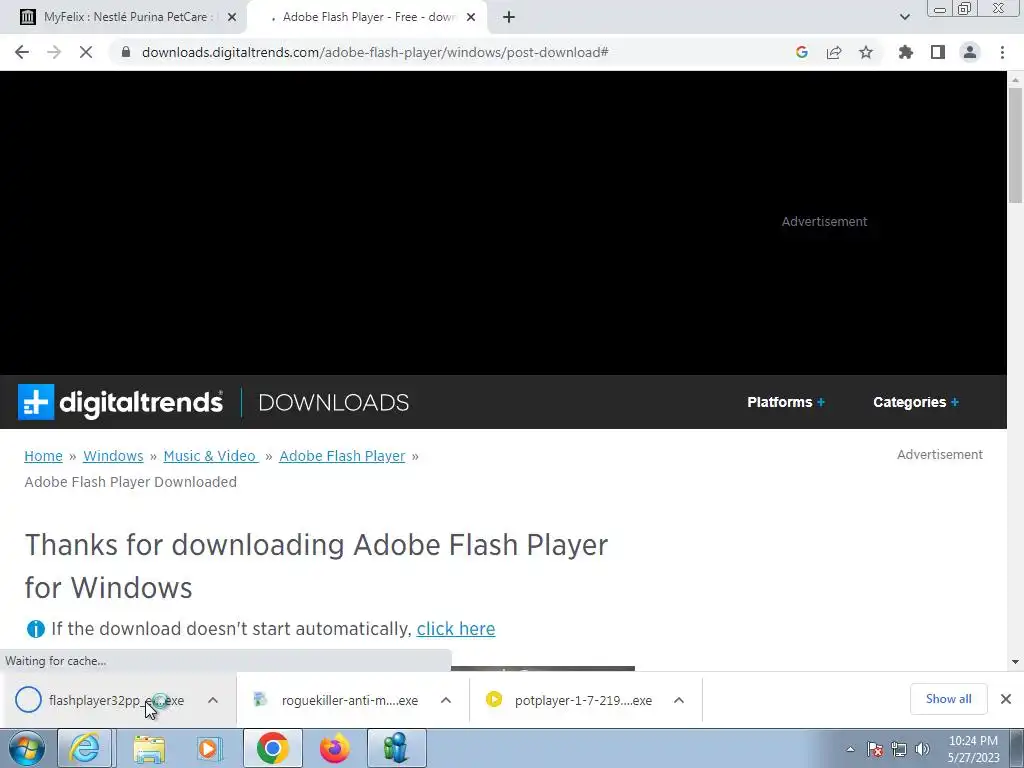Open a new browser tab
This screenshot has height=768, width=1024.
pos(509,17)
